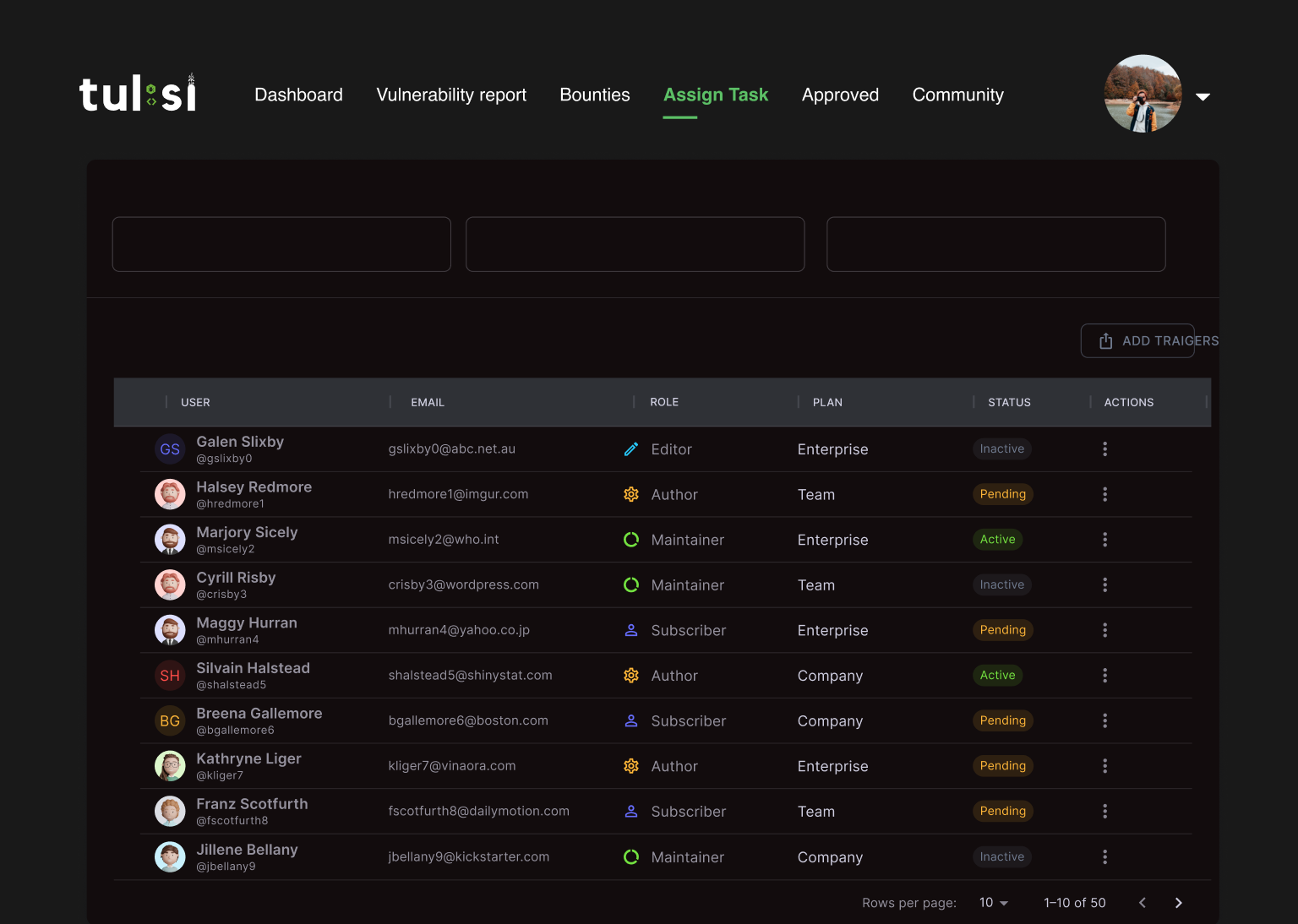Go to next page of table

click(1179, 903)
